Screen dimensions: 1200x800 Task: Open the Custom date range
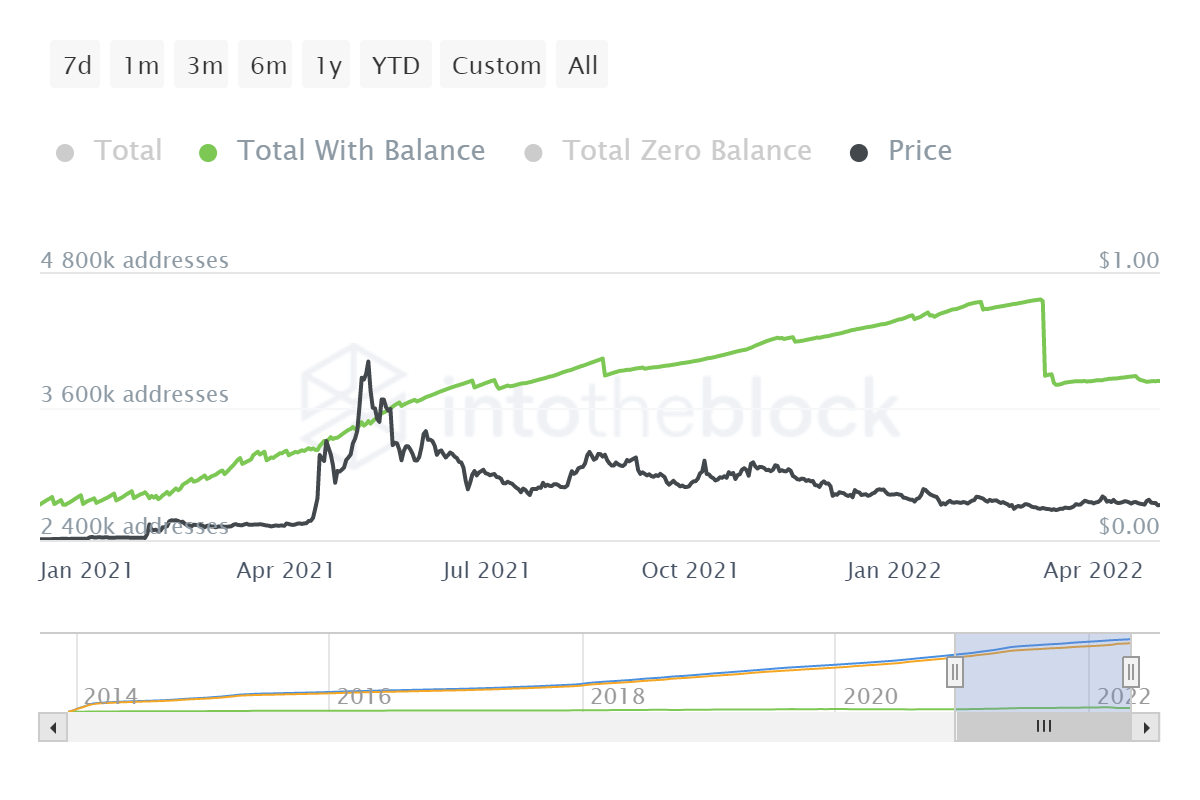click(x=495, y=66)
